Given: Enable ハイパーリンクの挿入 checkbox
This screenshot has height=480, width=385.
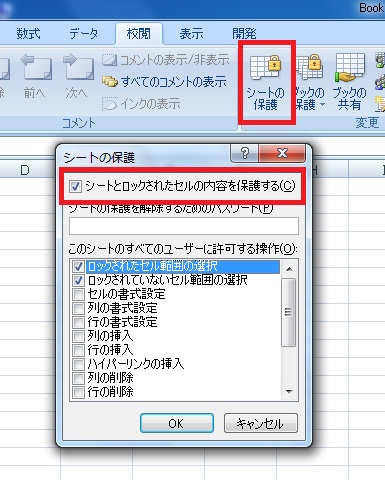Looking at the screenshot, I should (78, 364).
